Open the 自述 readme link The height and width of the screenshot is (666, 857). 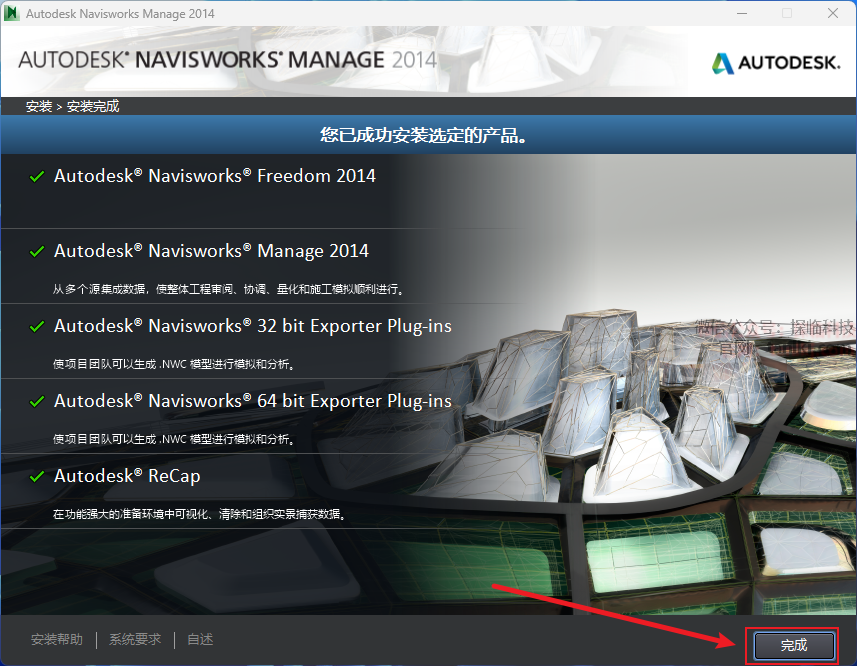tap(200, 639)
